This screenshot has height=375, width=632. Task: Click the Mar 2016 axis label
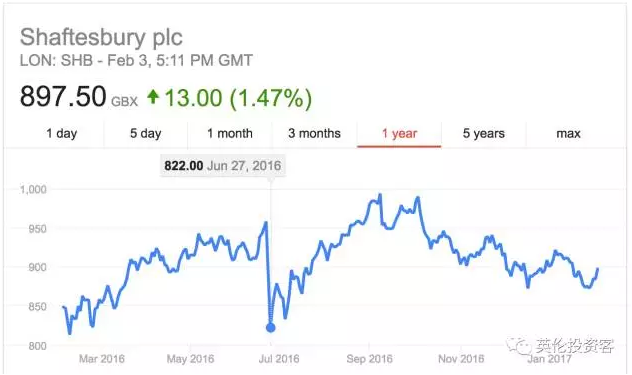[102, 359]
